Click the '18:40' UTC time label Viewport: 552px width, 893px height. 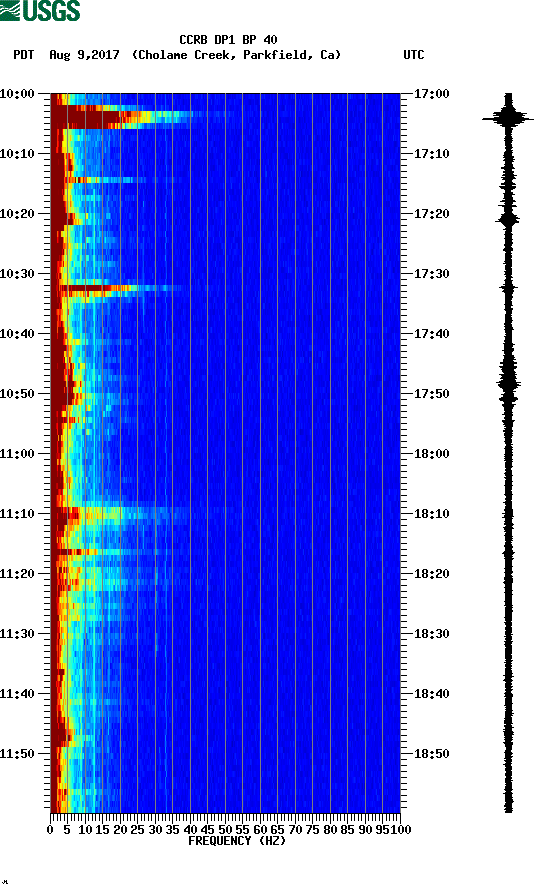(431, 693)
